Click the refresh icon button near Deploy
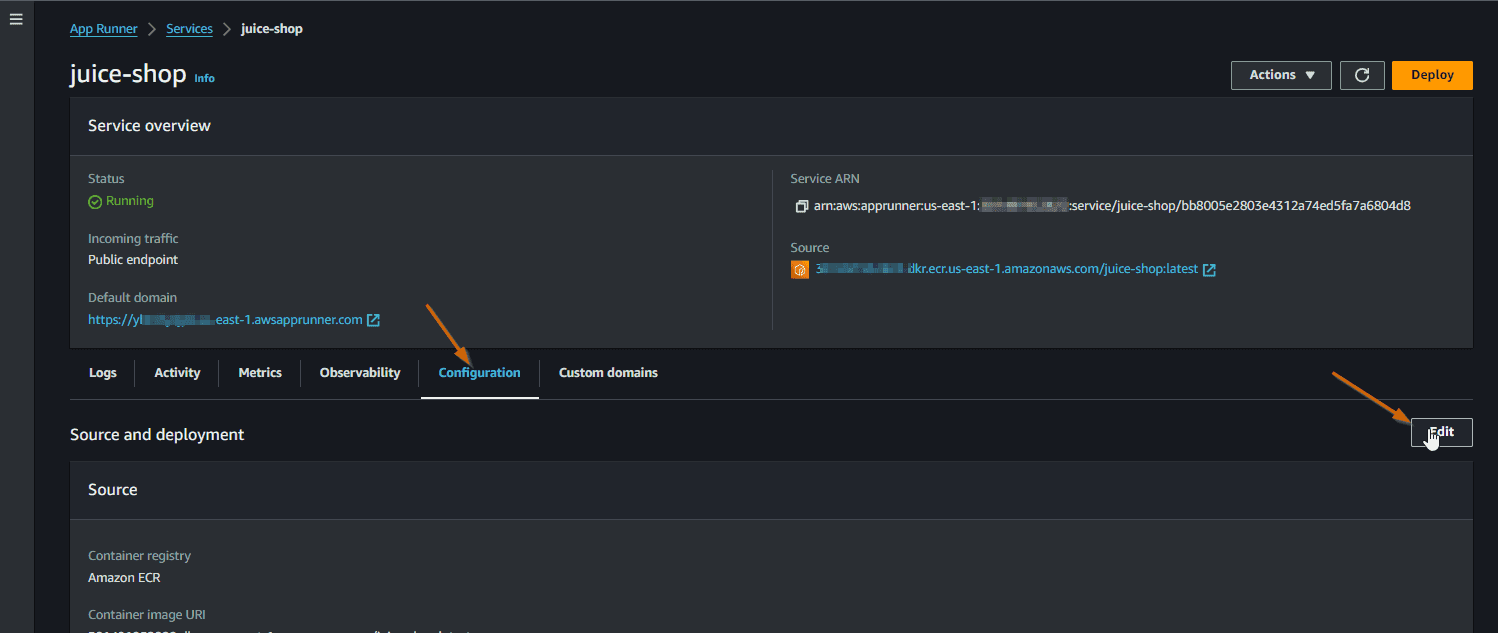1498x633 pixels. coord(1361,75)
